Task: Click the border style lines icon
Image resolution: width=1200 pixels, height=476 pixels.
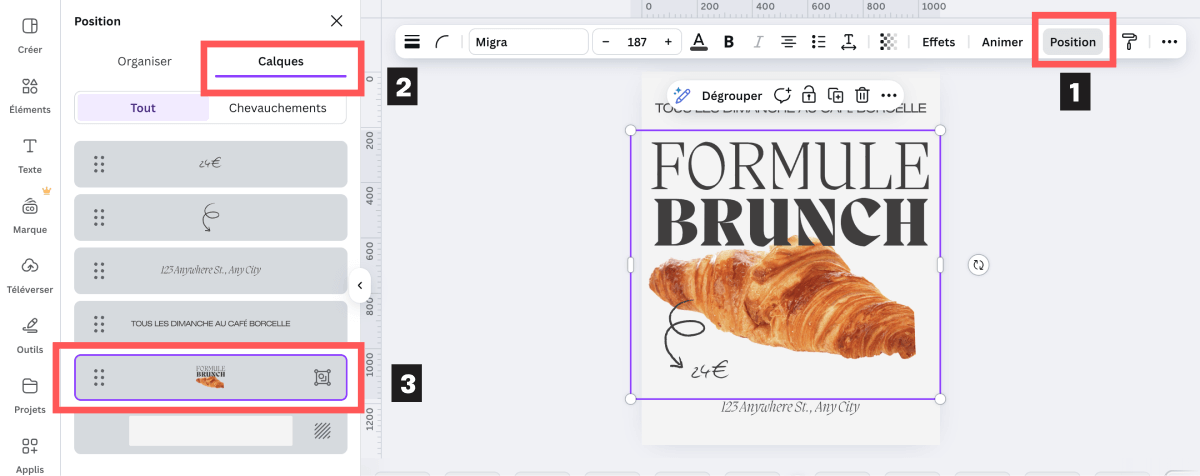Action: point(412,42)
